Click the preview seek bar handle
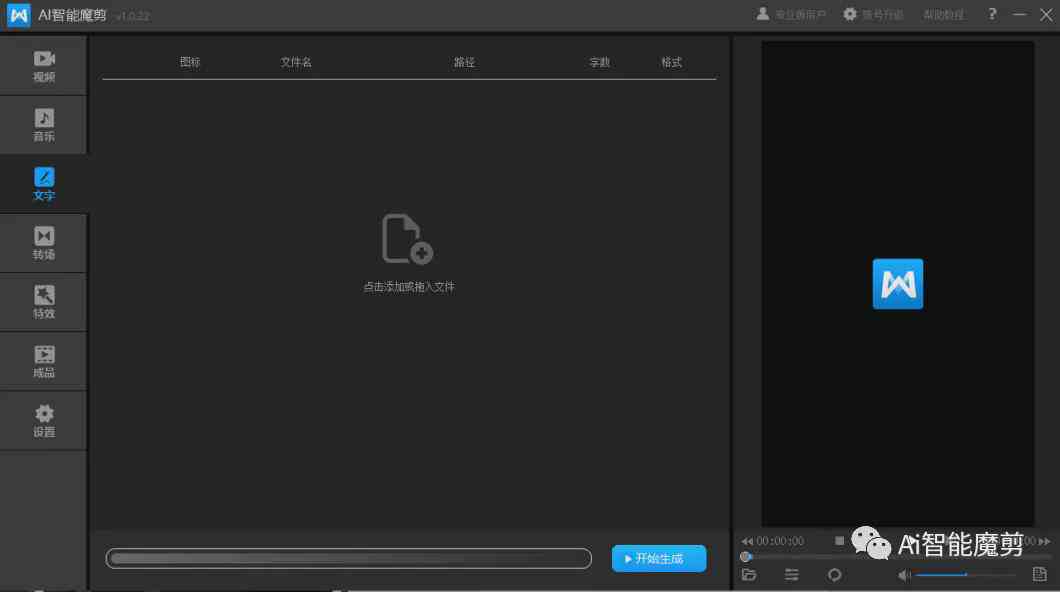This screenshot has height=592, width=1060. pyautogui.click(x=746, y=557)
